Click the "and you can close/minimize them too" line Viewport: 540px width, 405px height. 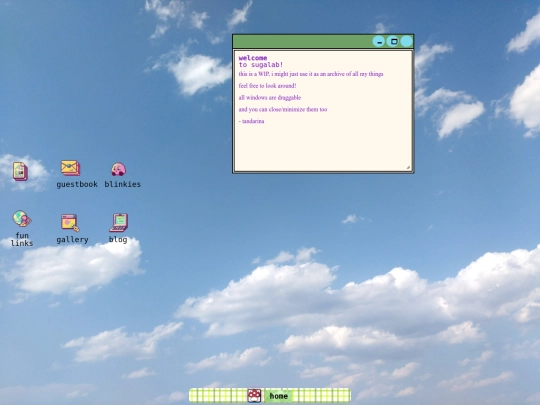click(283, 110)
